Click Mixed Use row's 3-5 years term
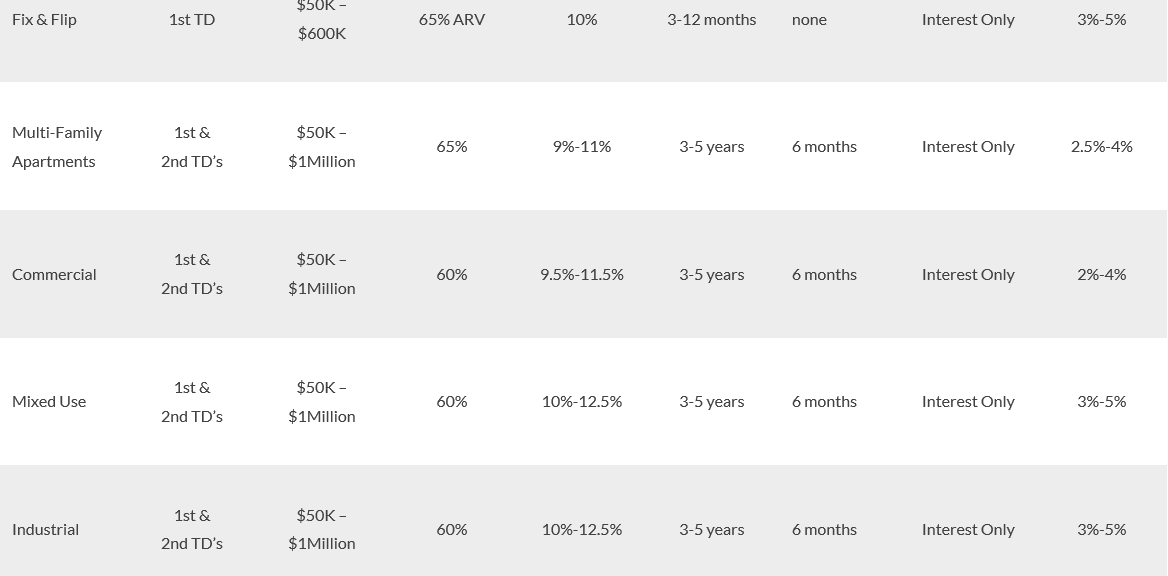 click(x=711, y=402)
